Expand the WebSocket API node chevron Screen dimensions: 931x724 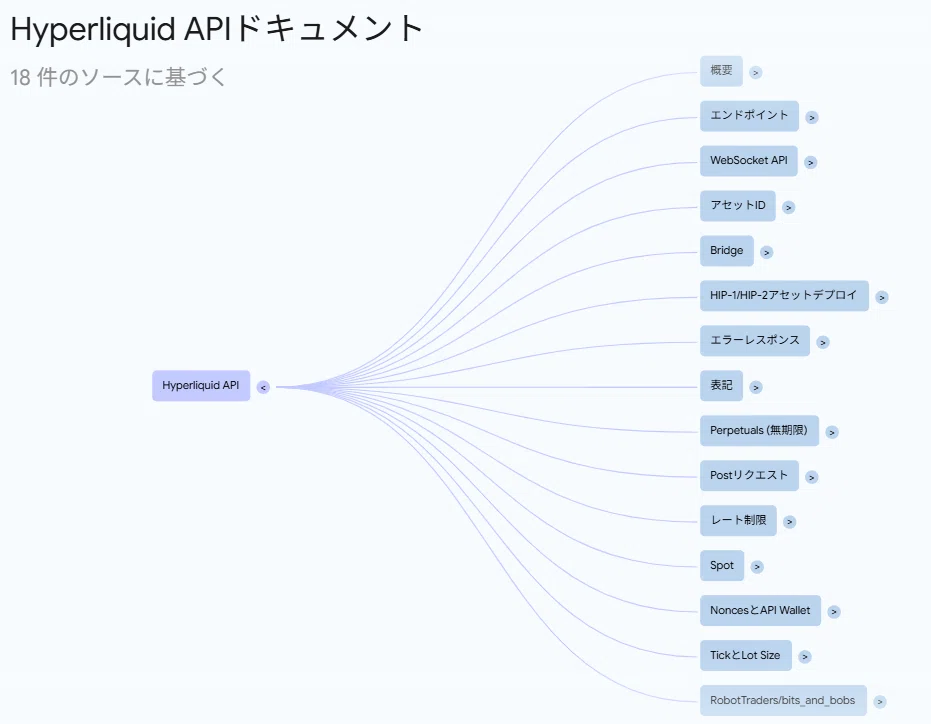(810, 163)
